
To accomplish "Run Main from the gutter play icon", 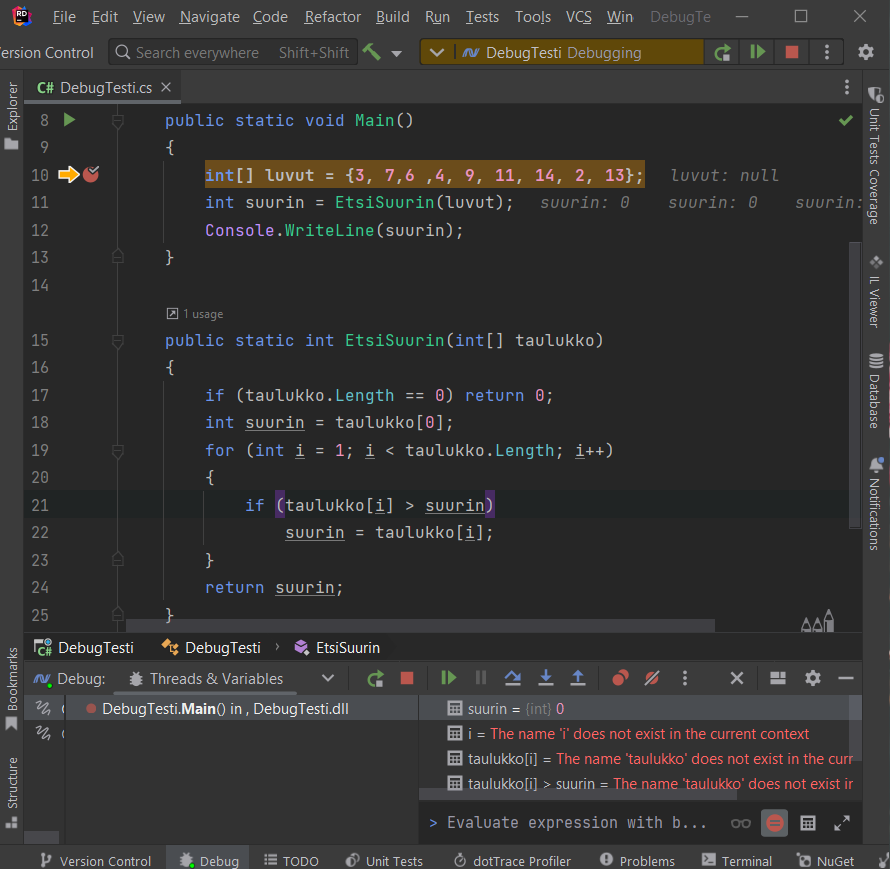I will coord(69,120).
